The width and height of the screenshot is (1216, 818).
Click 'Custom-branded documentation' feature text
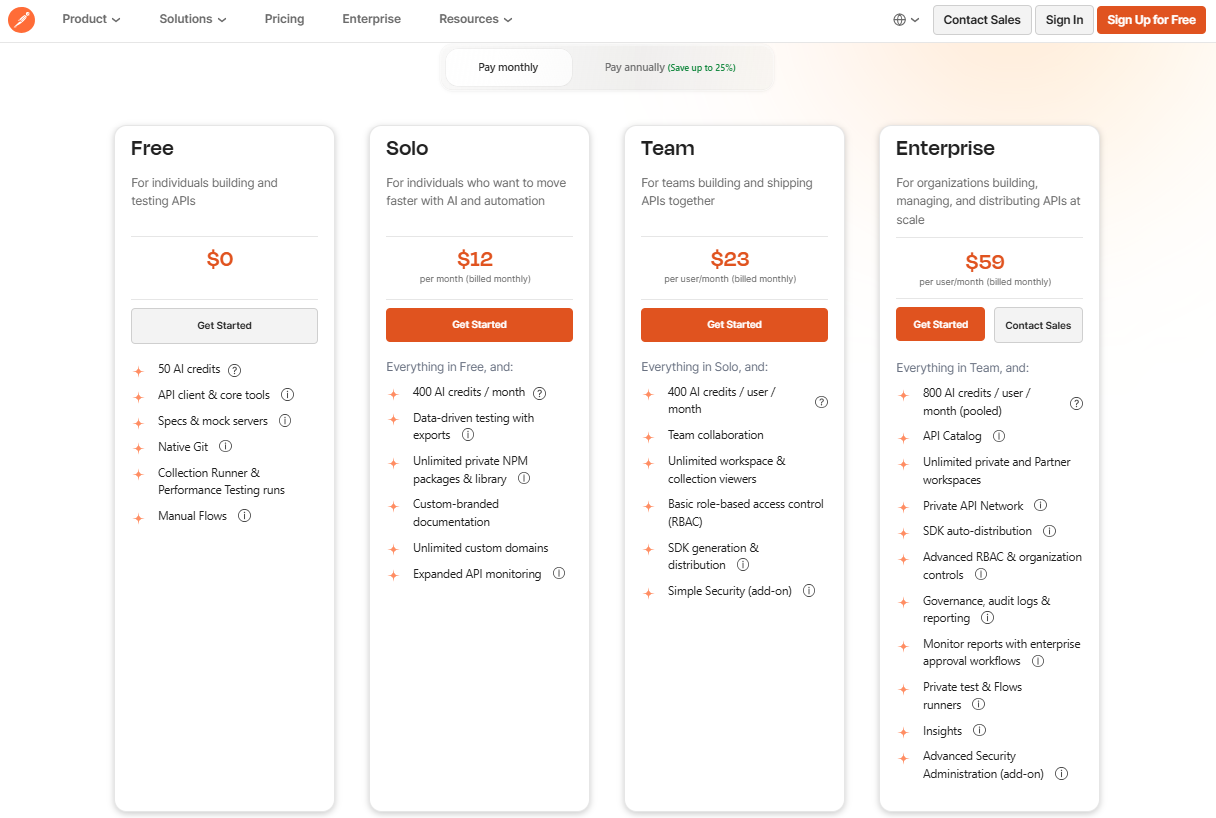pos(456,513)
